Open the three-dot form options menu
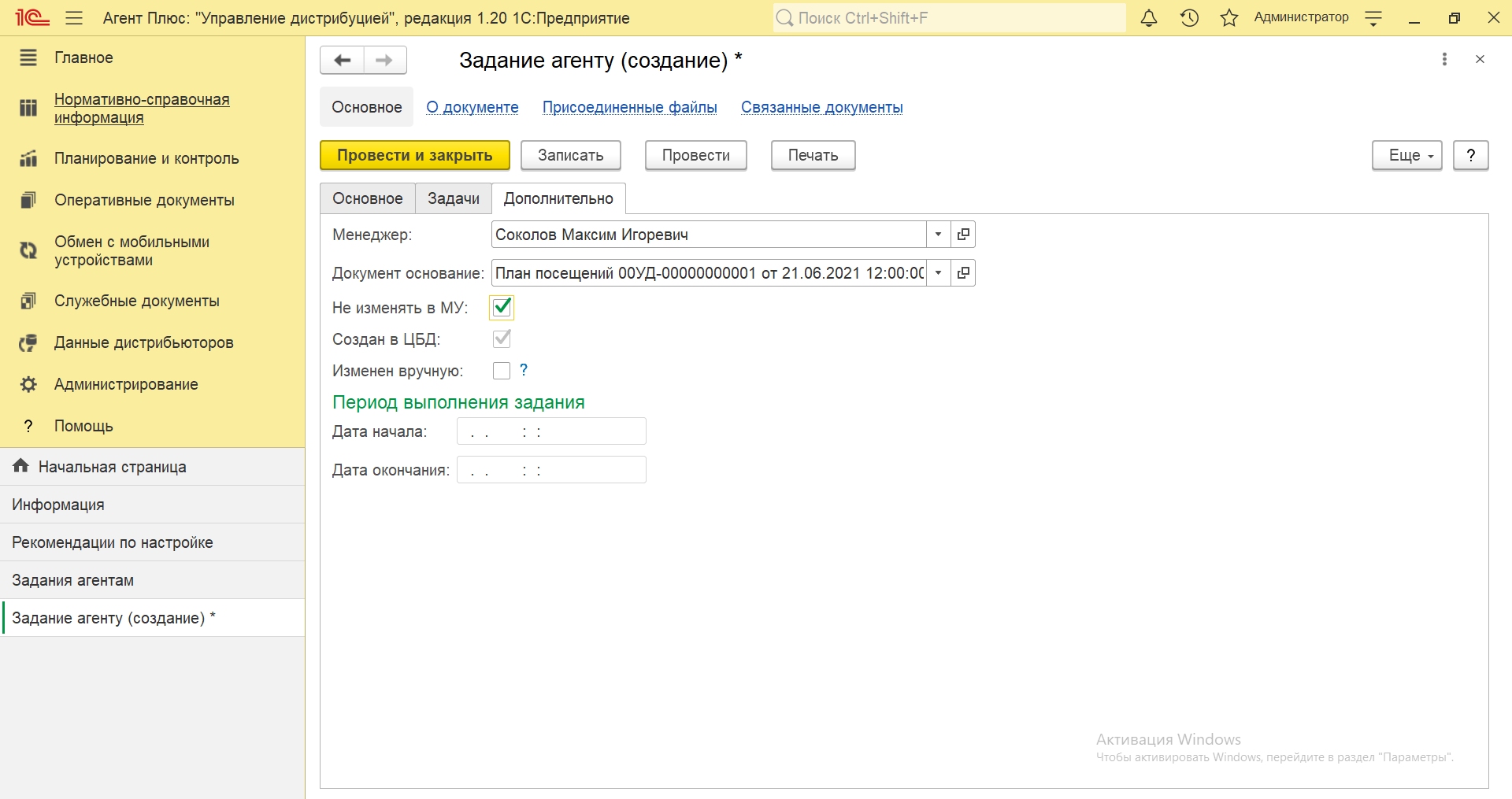This screenshot has width=1512, height=799. point(1444,59)
